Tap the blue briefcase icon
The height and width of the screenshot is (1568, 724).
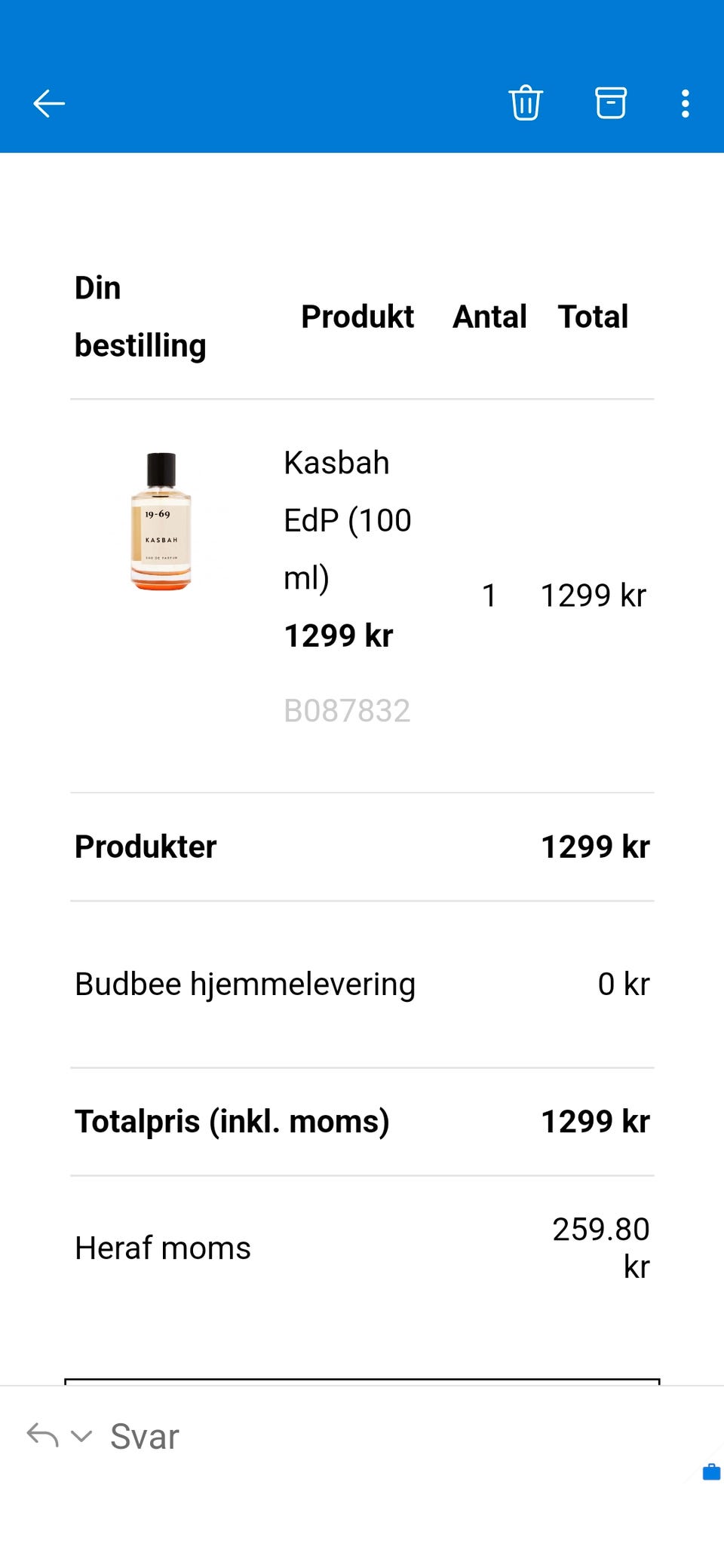tap(711, 1472)
